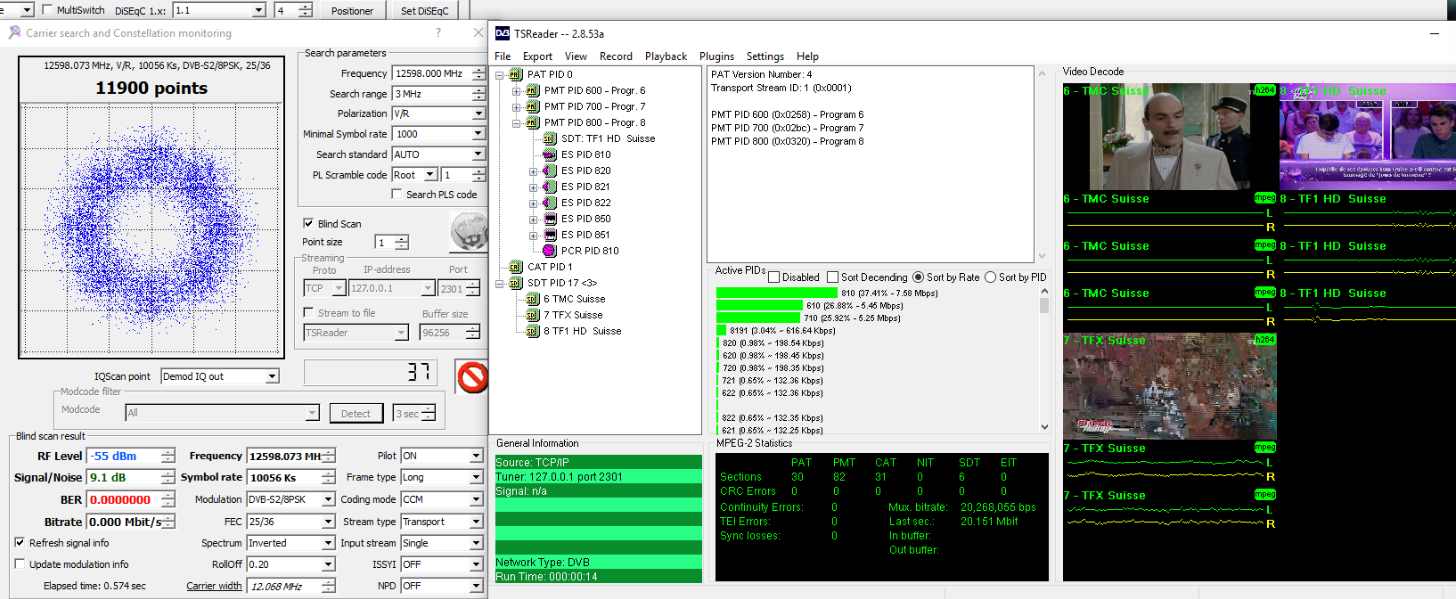Open the Settings menu in TSReader

click(765, 56)
